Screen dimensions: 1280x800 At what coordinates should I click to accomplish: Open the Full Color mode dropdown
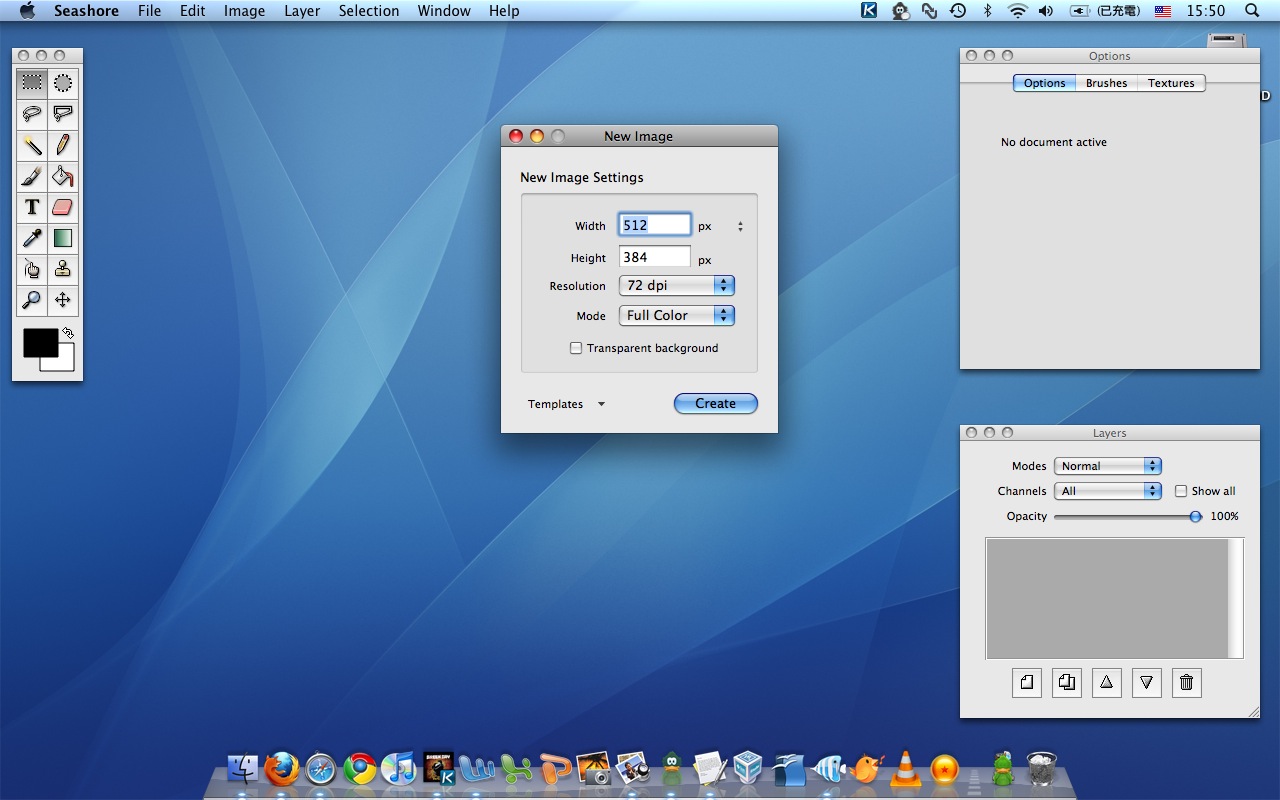(676, 316)
